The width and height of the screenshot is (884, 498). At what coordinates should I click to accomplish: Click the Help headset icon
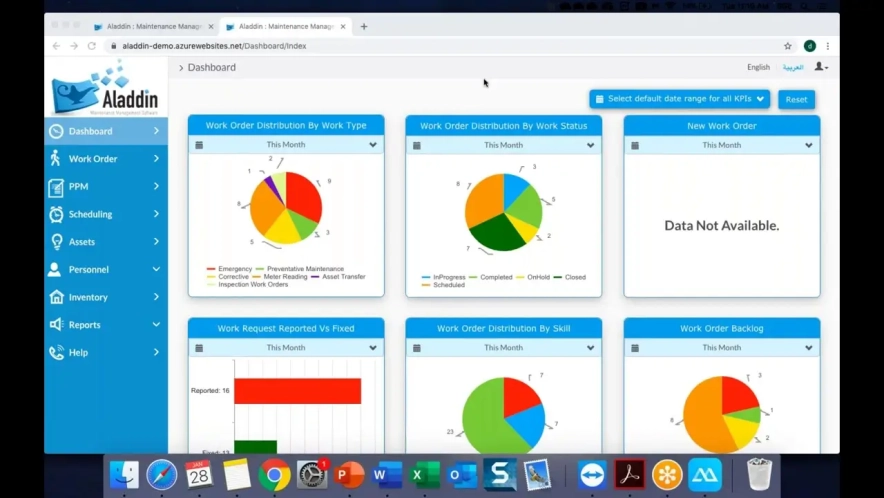[56, 352]
